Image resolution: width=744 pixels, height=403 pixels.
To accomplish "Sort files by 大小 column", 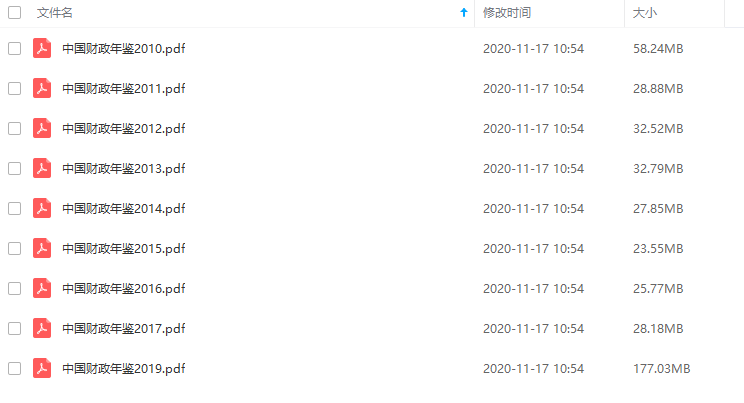I will click(x=645, y=13).
